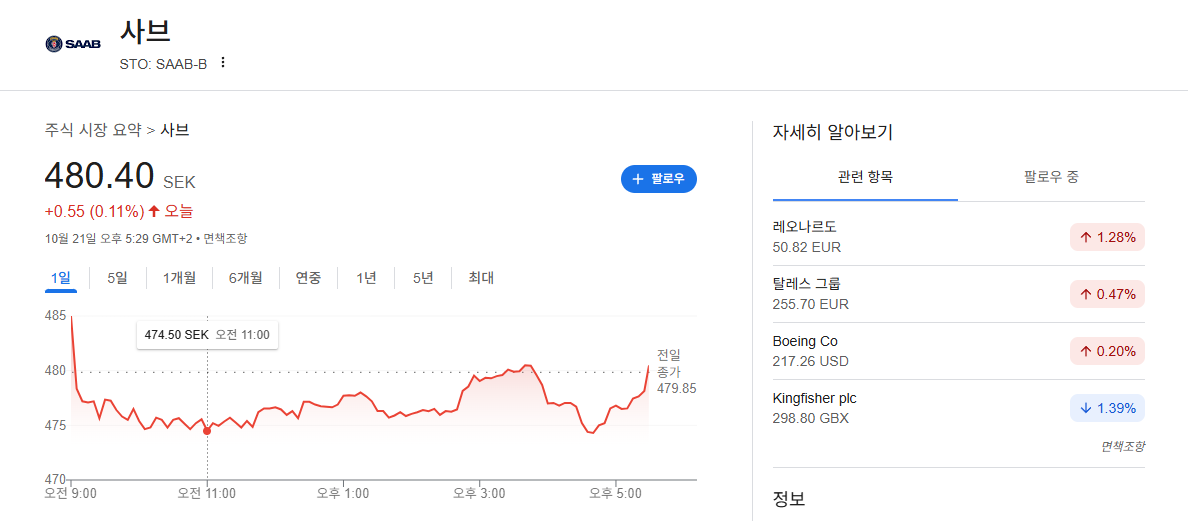Open the 주식 시장 요약 breadcrumb link

click(x=93, y=130)
